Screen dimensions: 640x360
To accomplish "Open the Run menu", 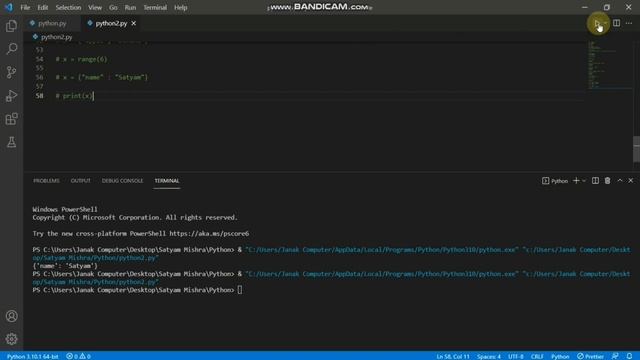I will pyautogui.click(x=130, y=7).
